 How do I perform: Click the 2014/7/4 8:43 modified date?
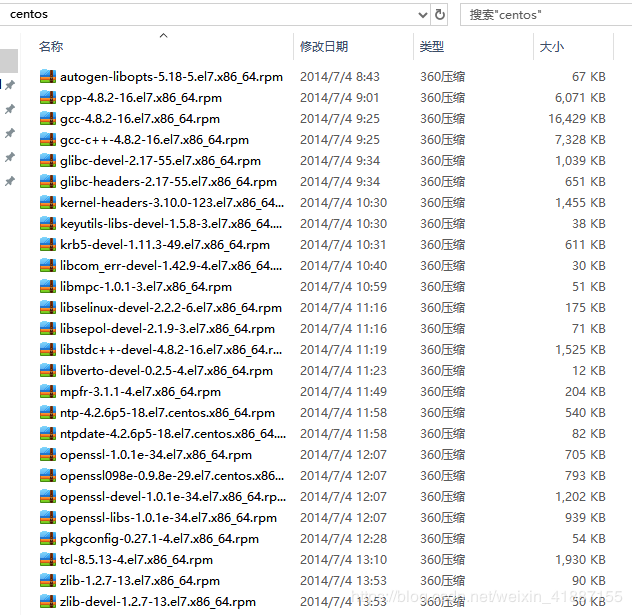340,76
